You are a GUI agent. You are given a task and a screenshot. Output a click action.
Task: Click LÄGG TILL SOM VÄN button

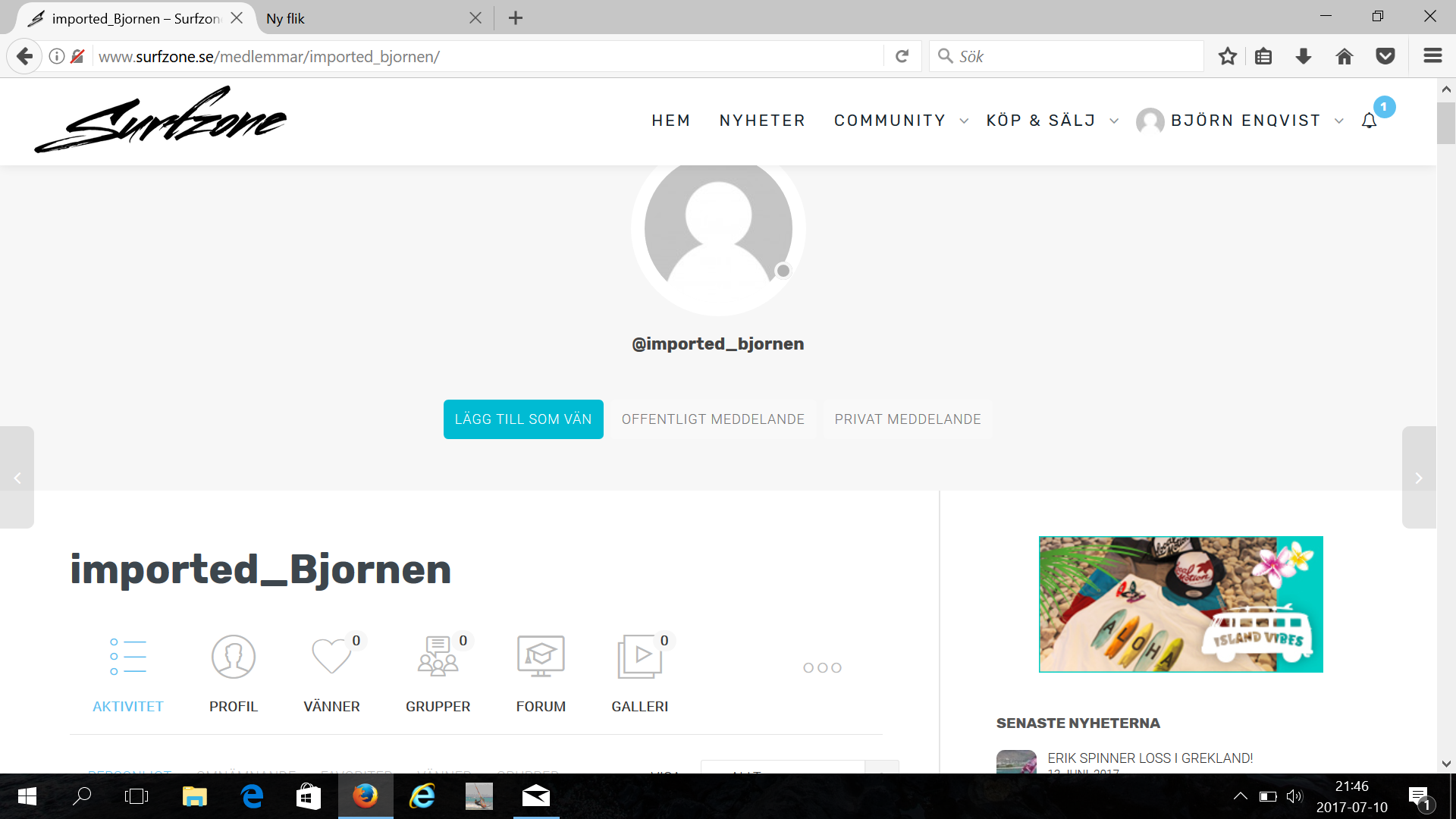pos(523,419)
